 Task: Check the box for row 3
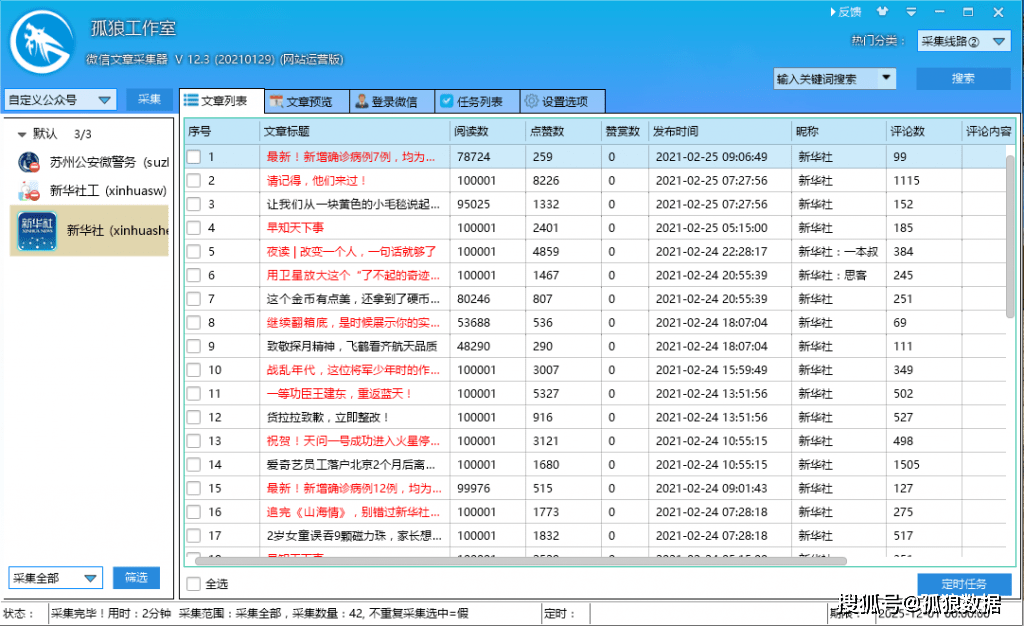point(194,204)
